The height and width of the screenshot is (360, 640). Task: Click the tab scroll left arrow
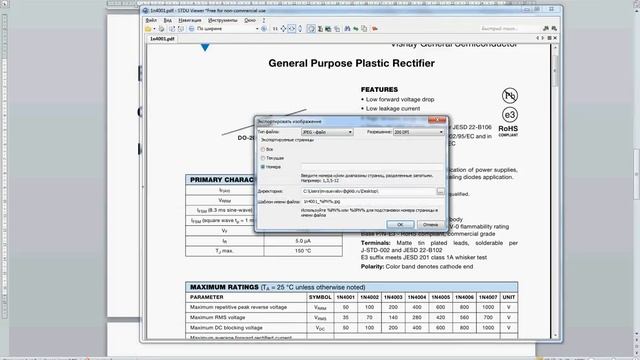538,38
